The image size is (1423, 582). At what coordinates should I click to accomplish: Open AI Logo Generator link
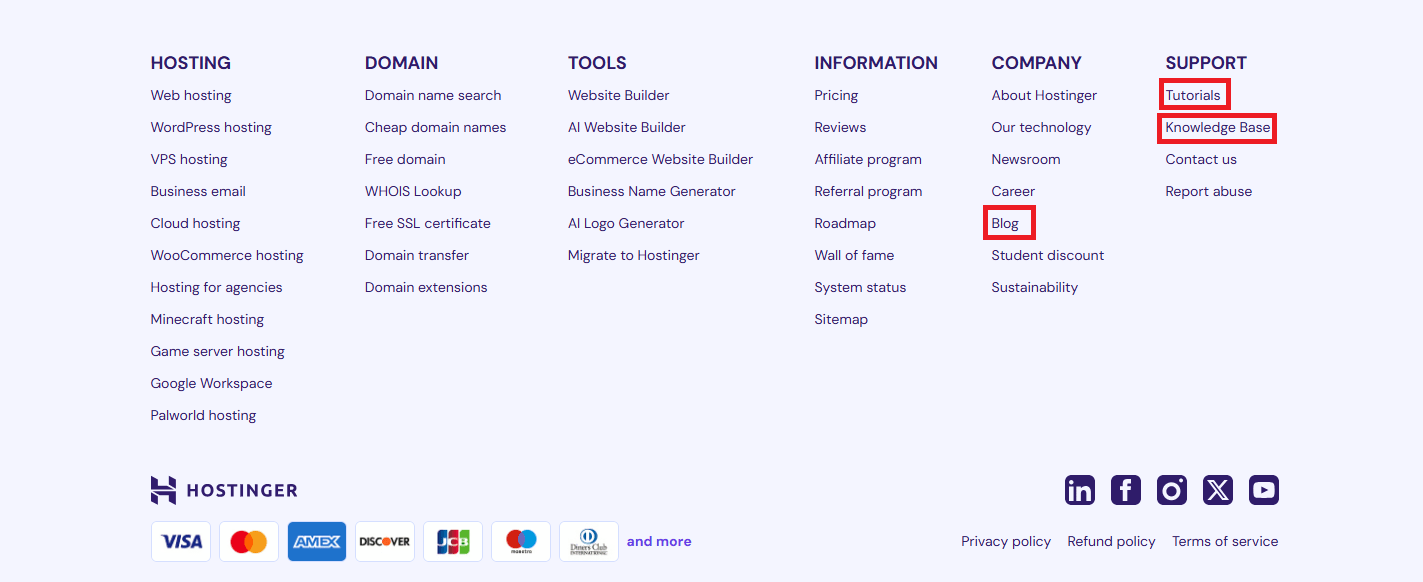[x=626, y=223]
